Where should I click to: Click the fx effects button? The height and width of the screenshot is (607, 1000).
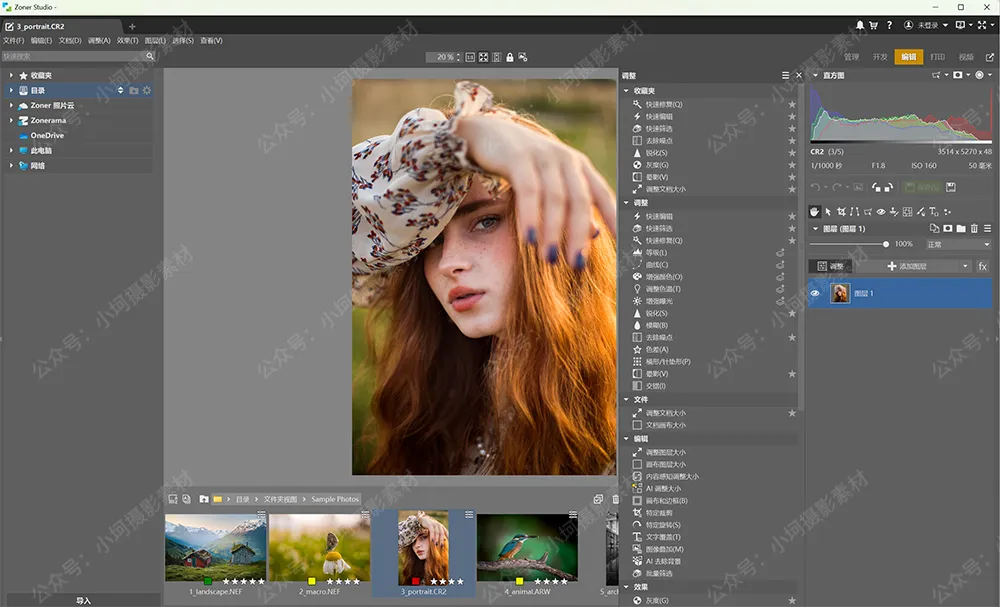click(x=982, y=266)
